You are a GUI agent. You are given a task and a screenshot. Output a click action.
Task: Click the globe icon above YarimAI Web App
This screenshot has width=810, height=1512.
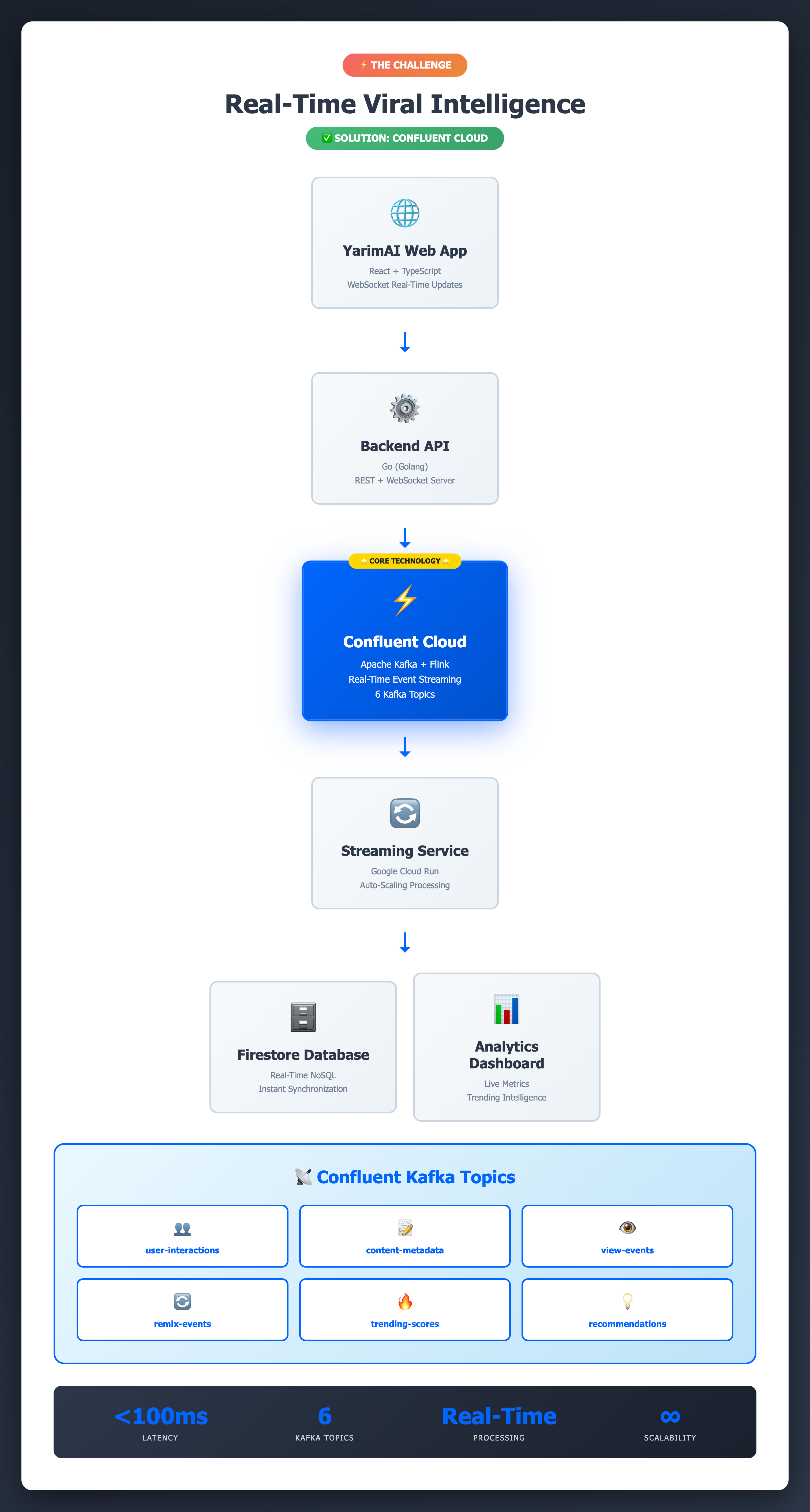pos(405,213)
